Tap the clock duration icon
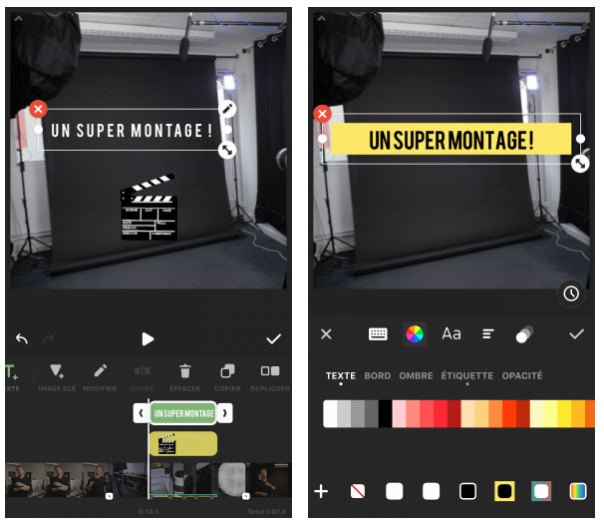The image size is (604, 525). tap(571, 294)
